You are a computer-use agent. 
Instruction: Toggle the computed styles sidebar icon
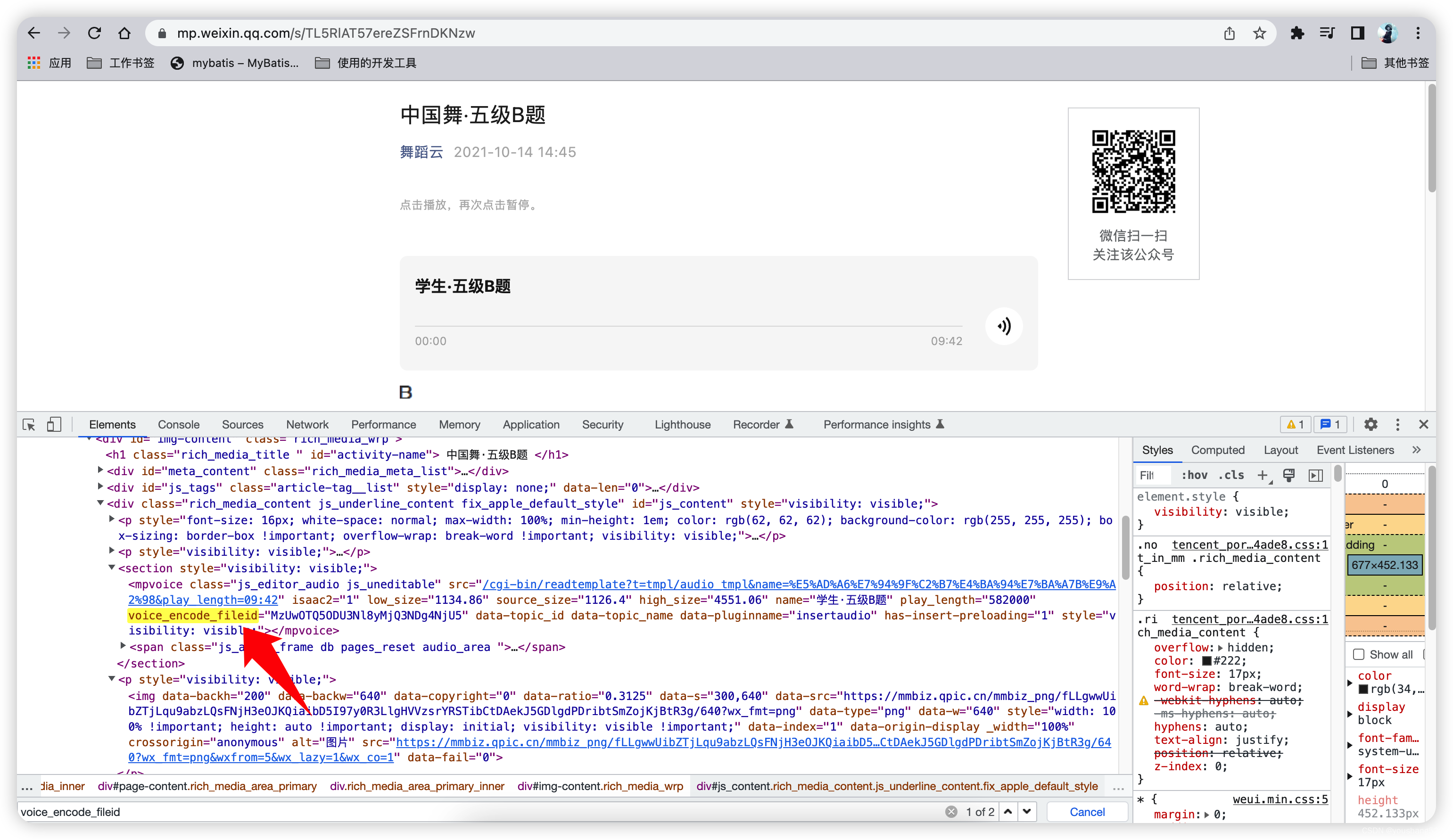point(1316,475)
